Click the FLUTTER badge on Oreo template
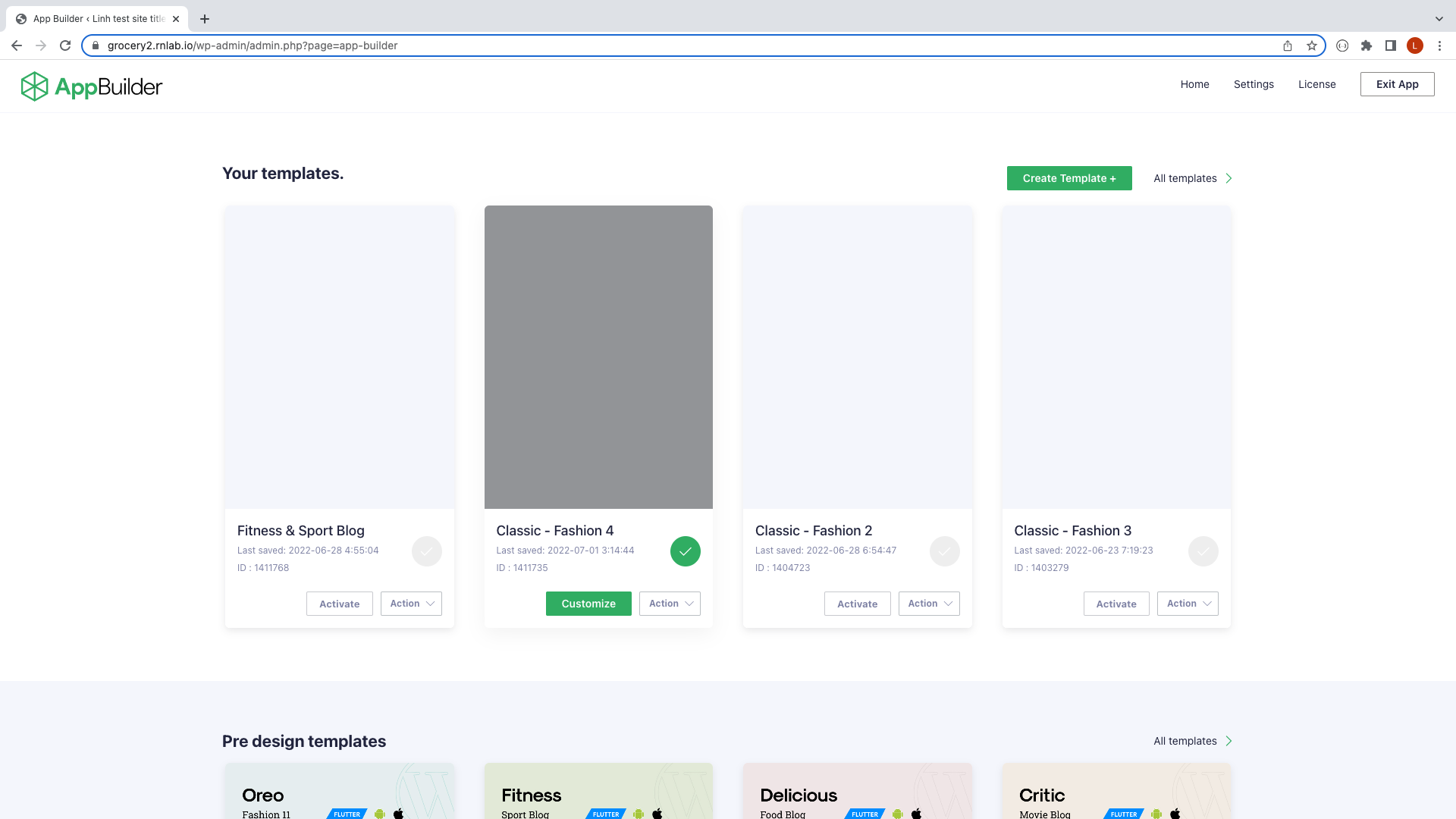 point(347,814)
